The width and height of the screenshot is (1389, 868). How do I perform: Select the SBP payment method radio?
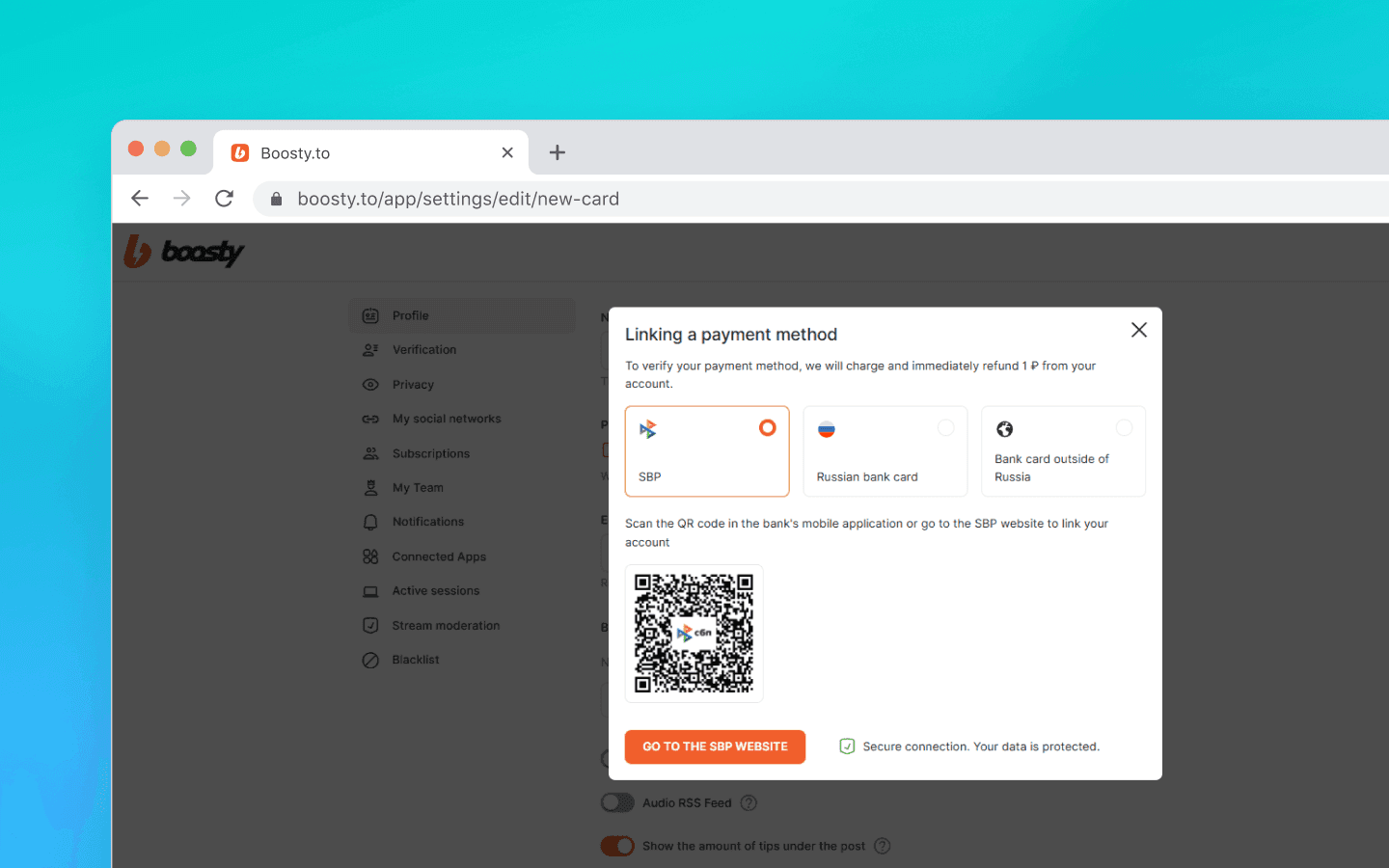pyautogui.click(x=768, y=427)
